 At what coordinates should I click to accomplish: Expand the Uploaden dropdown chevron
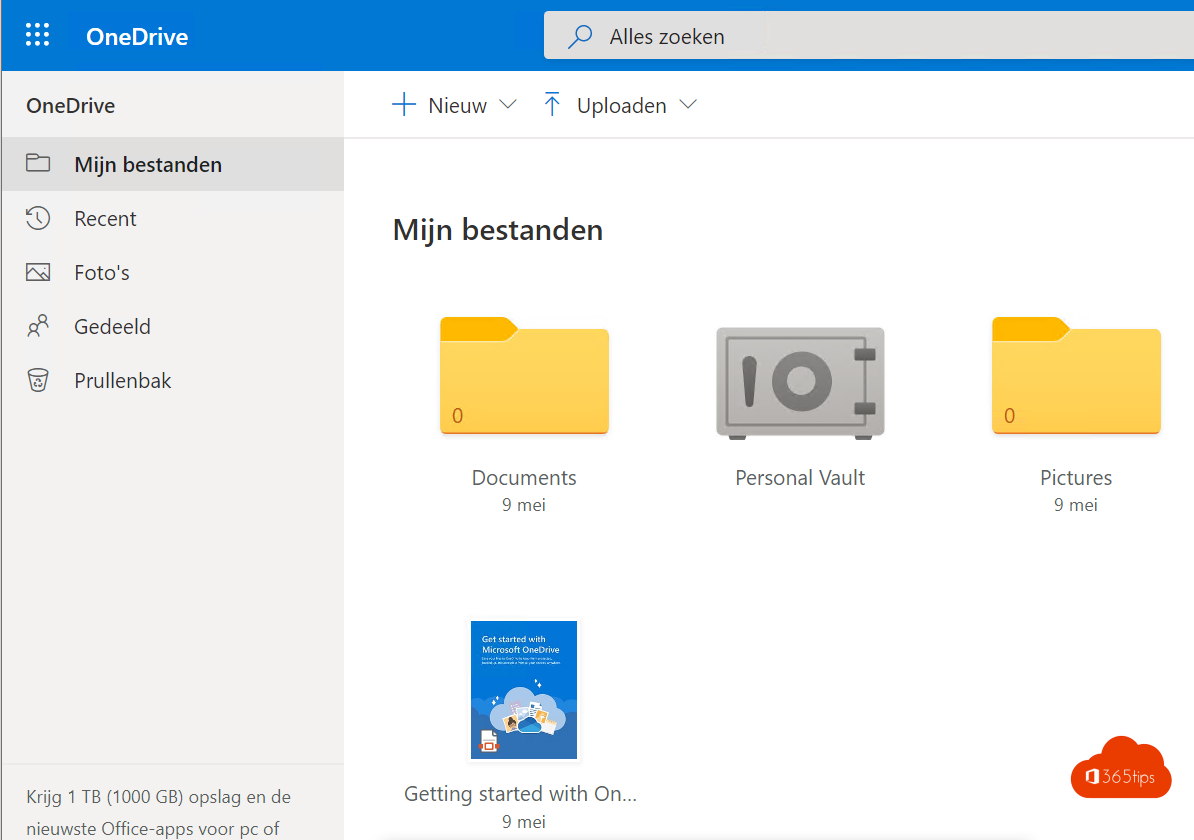click(688, 105)
